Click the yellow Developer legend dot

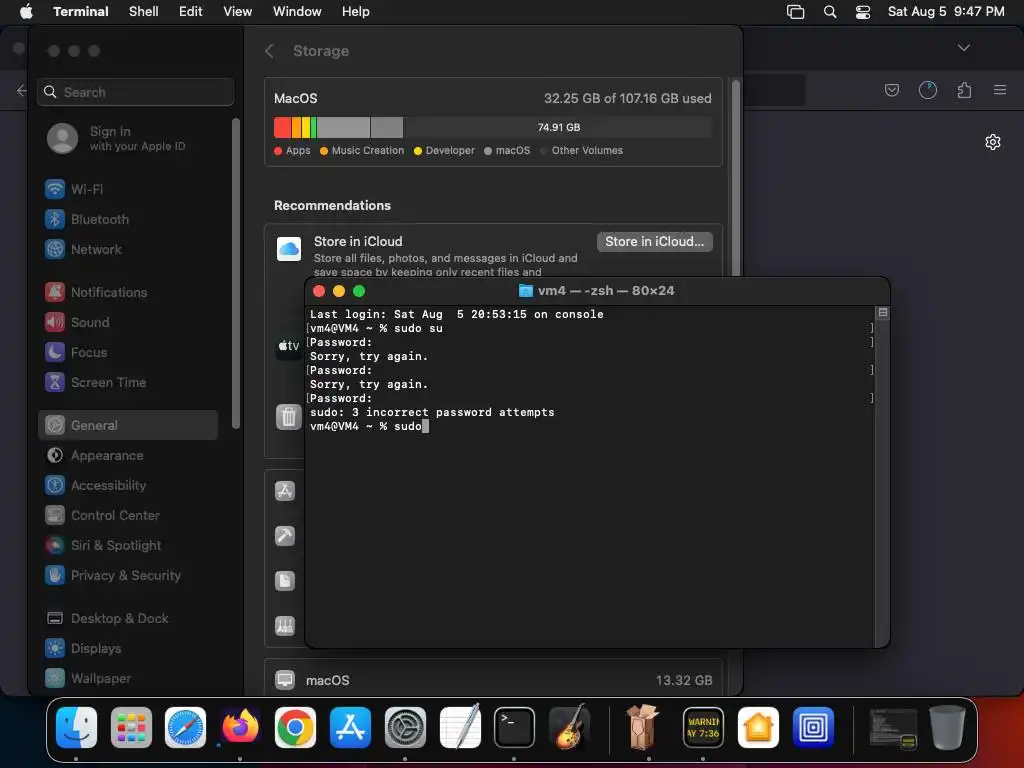click(418, 151)
